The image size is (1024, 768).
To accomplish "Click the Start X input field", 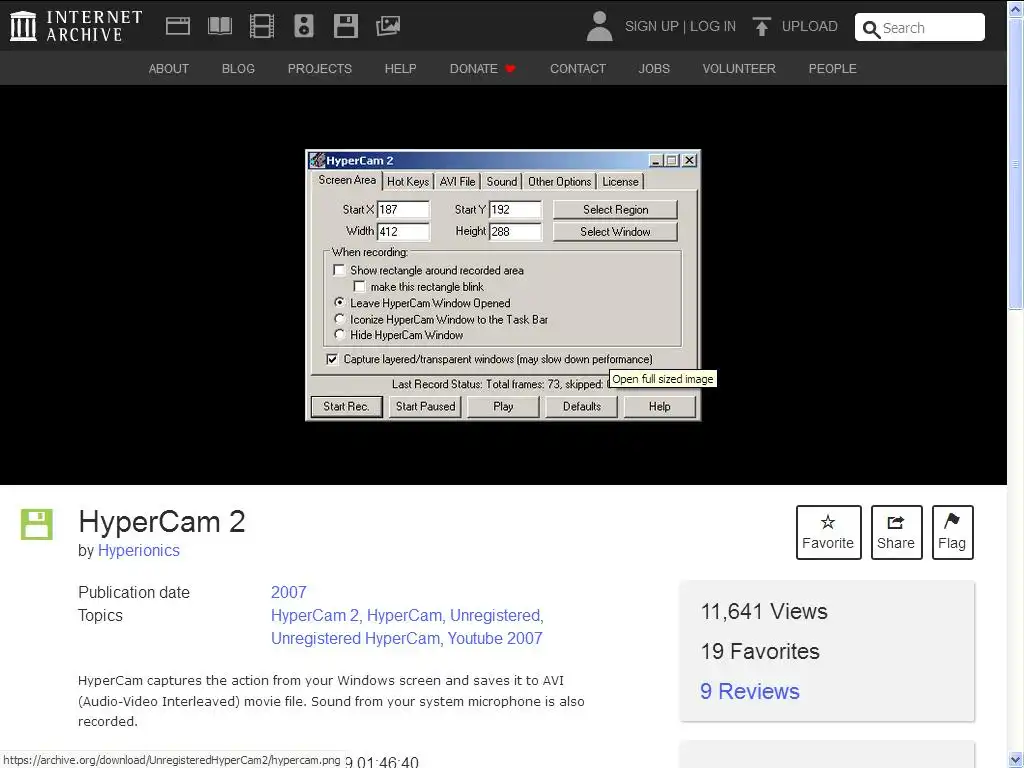I will click(404, 210).
